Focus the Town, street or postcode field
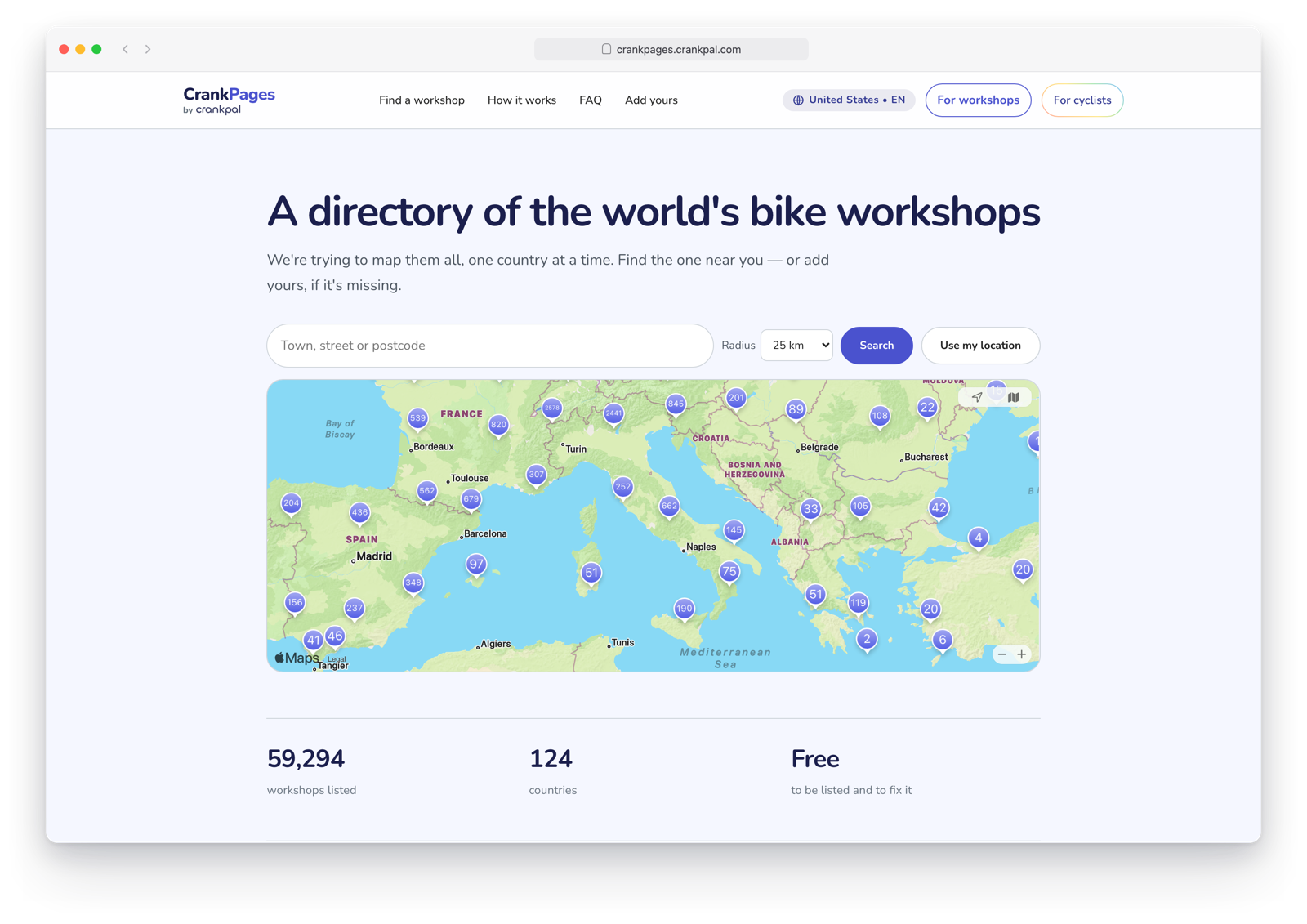This screenshot has height=924, width=1307. [490, 346]
